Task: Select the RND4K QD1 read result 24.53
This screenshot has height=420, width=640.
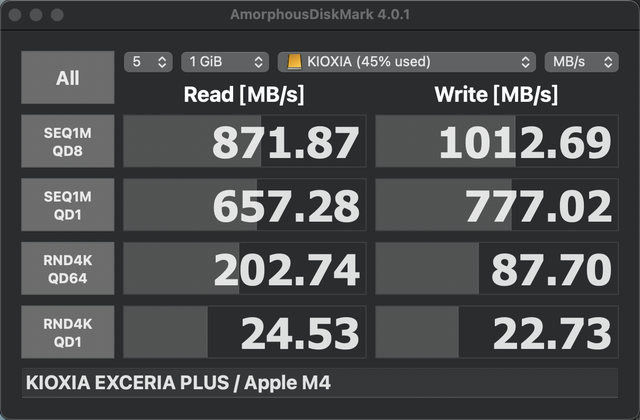Action: (x=245, y=332)
